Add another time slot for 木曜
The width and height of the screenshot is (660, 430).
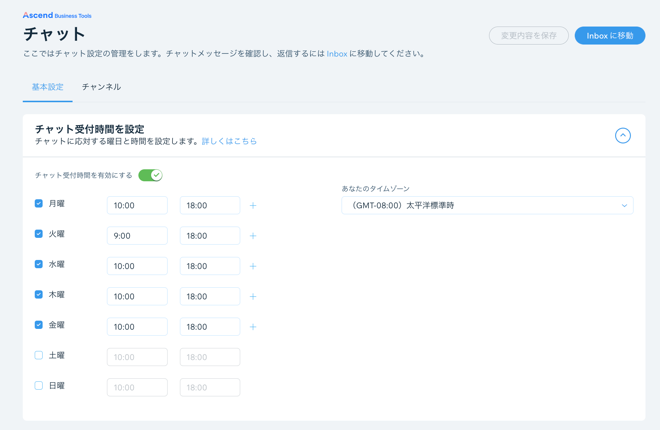coord(253,297)
